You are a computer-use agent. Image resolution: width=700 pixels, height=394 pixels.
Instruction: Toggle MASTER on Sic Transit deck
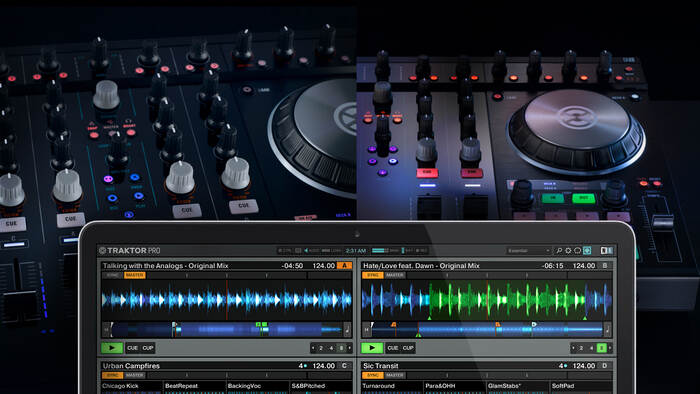(x=395, y=375)
